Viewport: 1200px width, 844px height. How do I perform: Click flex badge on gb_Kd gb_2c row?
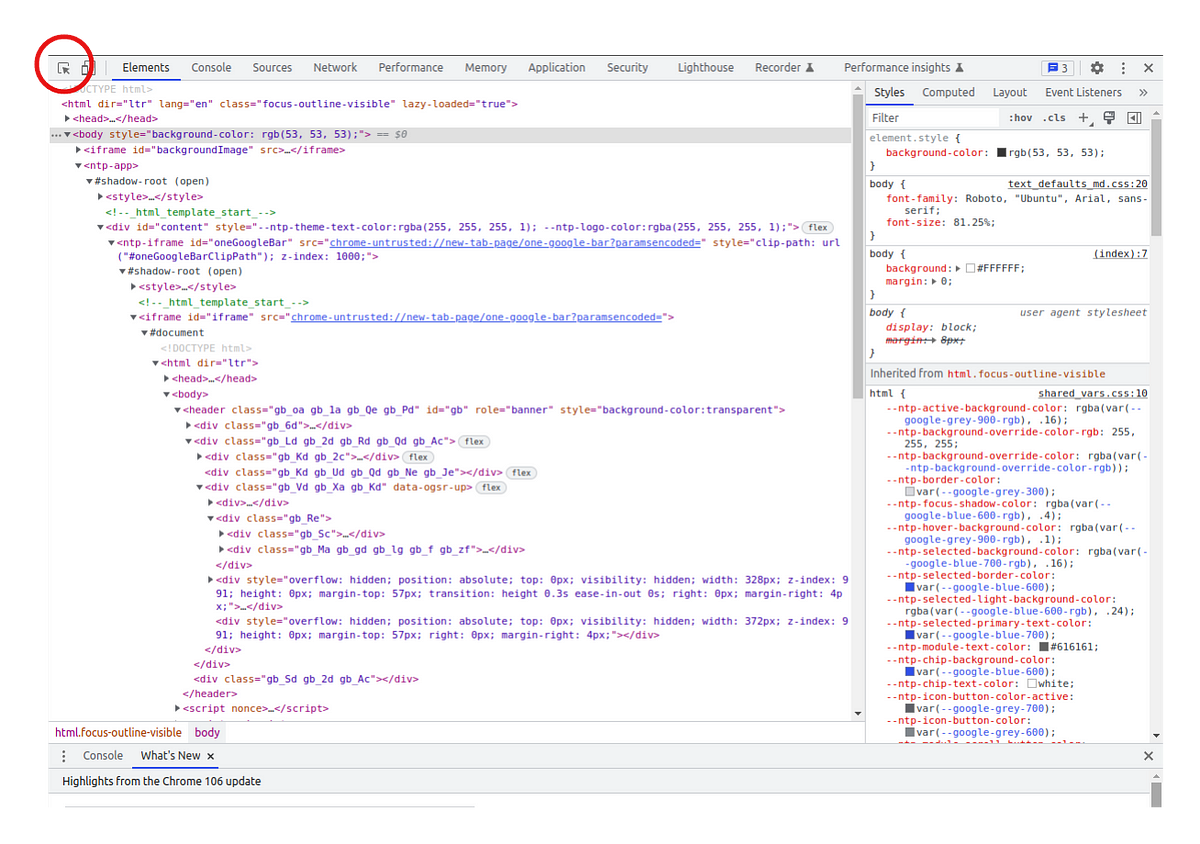tap(418, 457)
